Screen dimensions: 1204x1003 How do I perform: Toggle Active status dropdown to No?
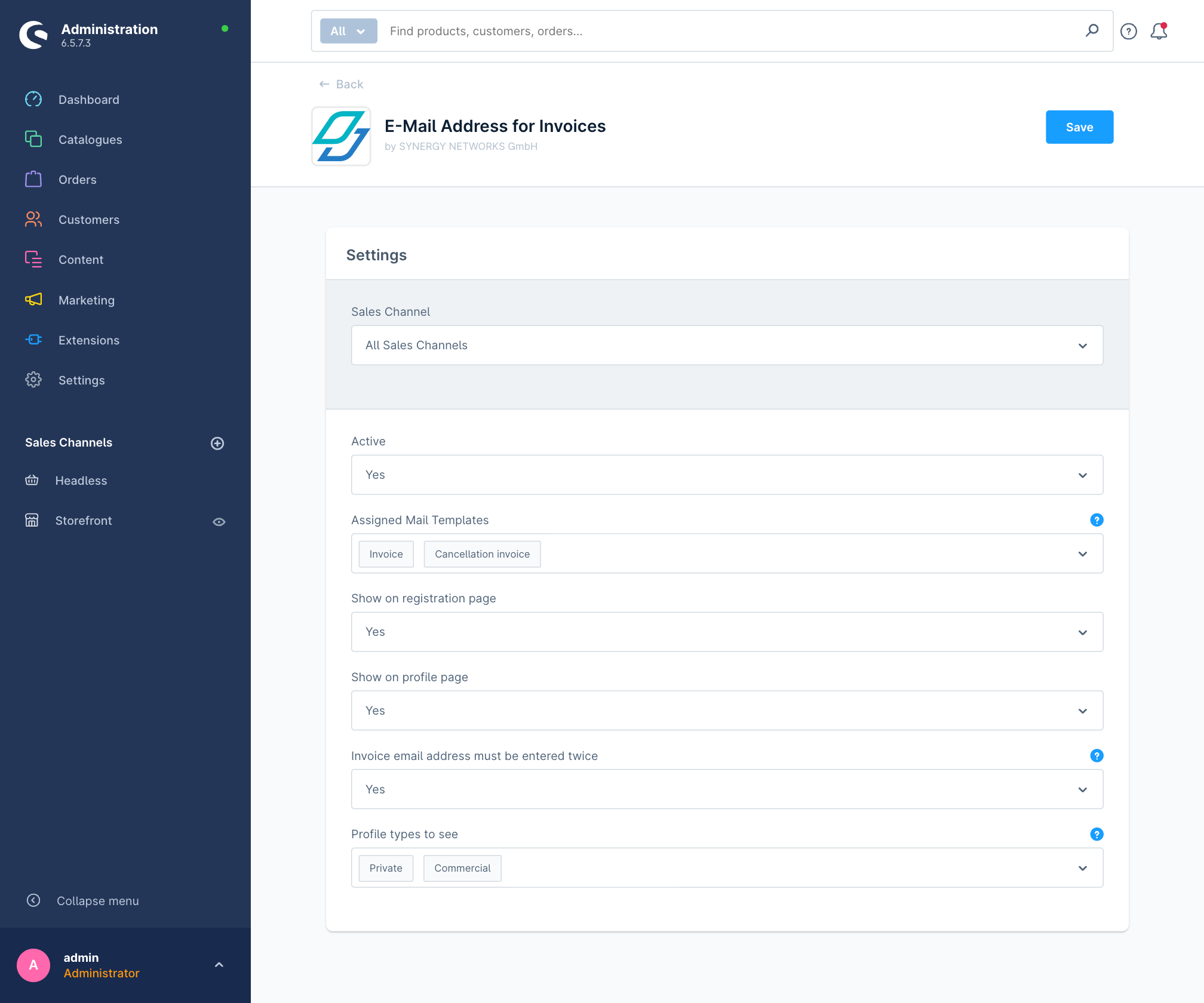point(727,475)
